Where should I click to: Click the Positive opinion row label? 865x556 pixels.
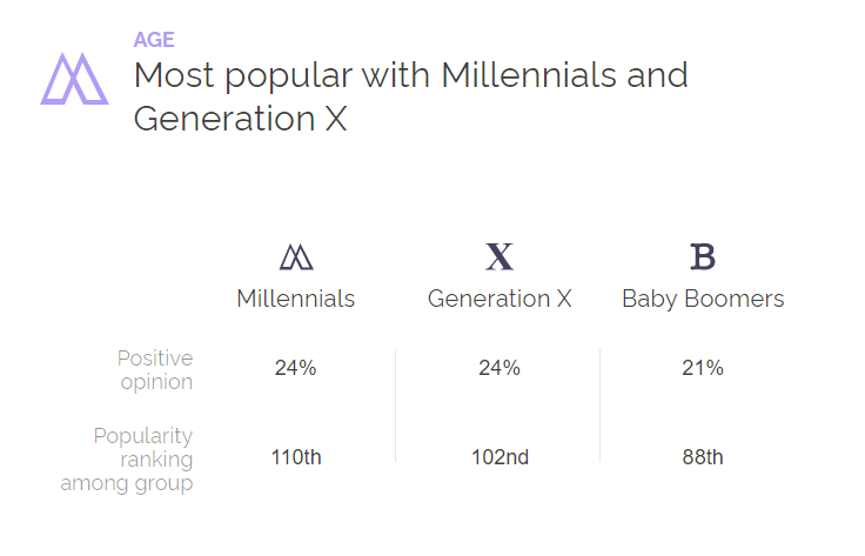[156, 370]
